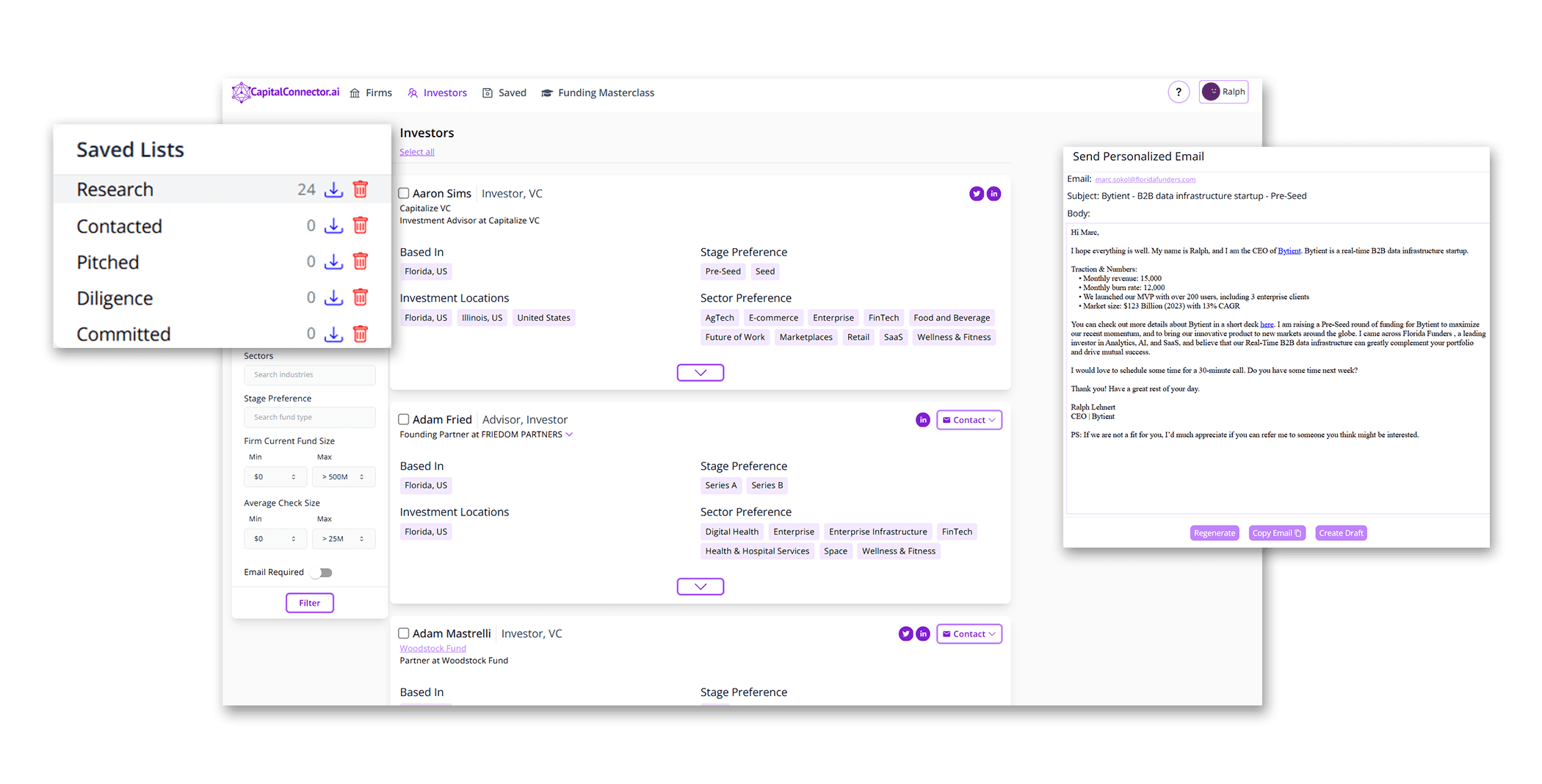Expand the FRIEDOM PARTNERS chevron
Viewport: 1542px width, 784px height.
569,435
